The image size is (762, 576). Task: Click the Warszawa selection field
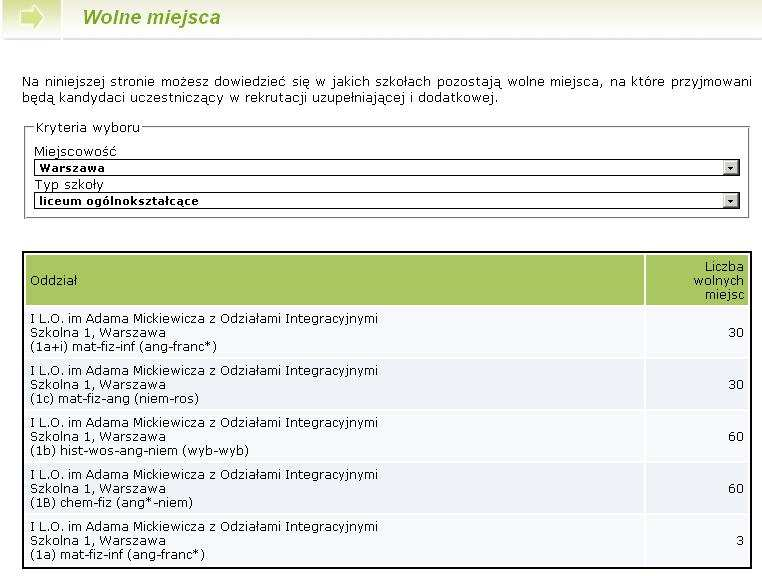point(386,168)
